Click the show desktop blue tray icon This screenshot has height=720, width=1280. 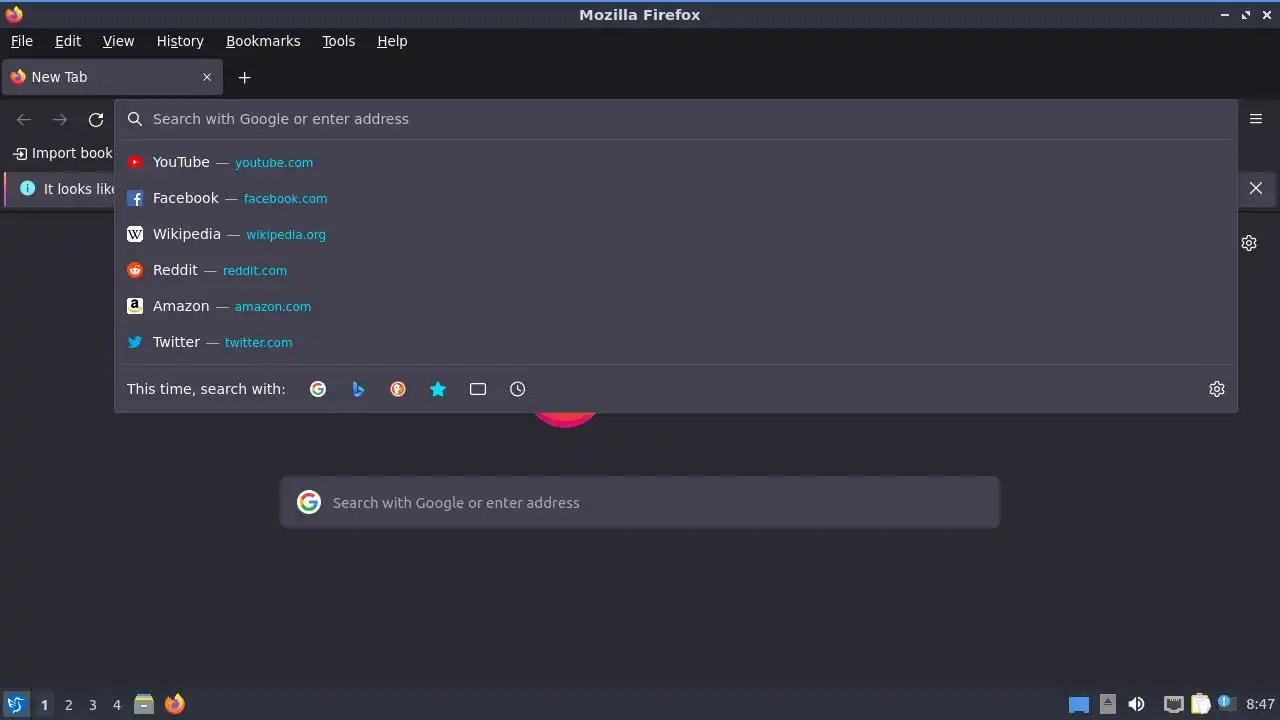(1079, 705)
